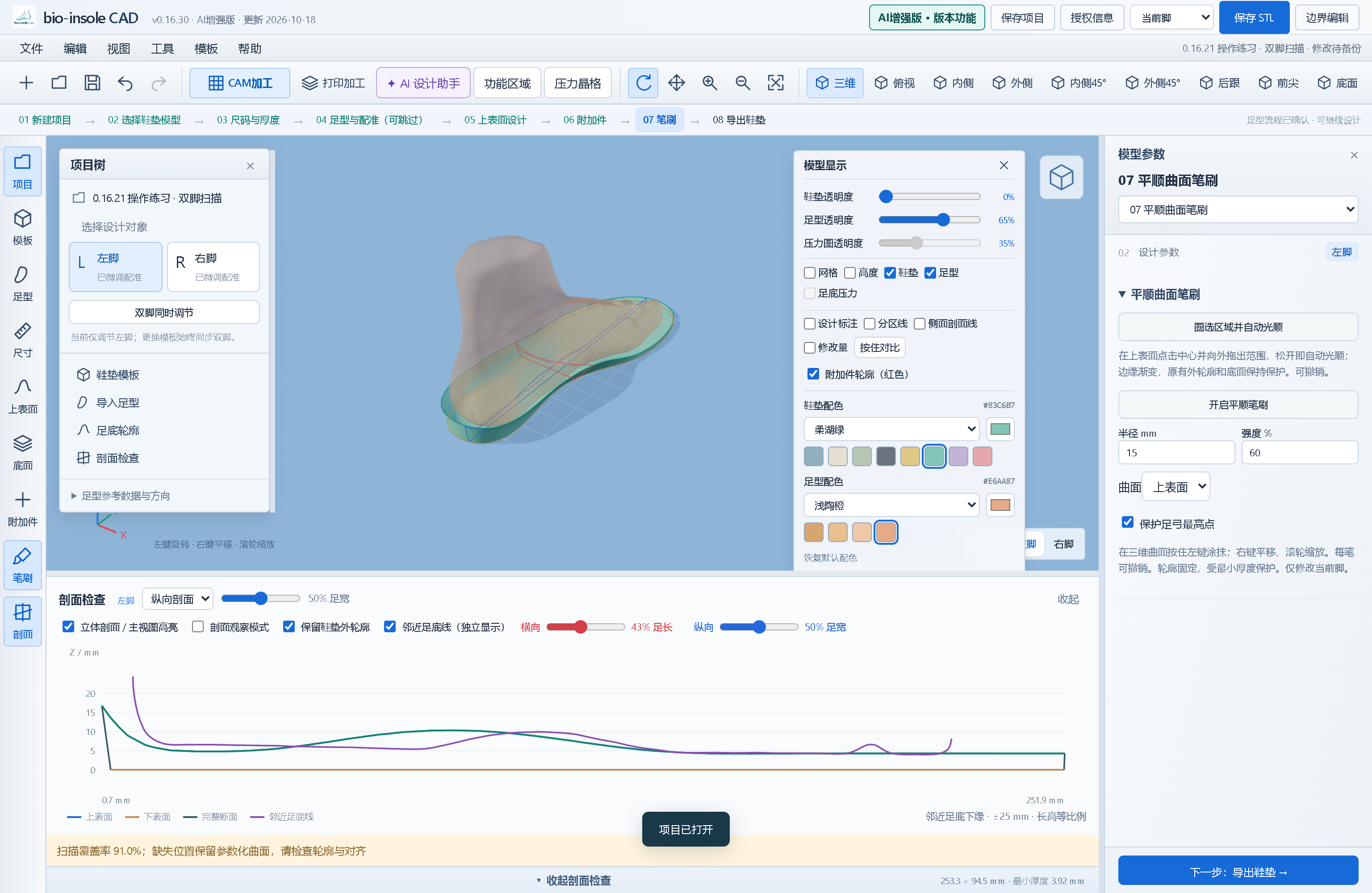Click the rotate view tool icon
1372x893 pixels.
point(643,83)
